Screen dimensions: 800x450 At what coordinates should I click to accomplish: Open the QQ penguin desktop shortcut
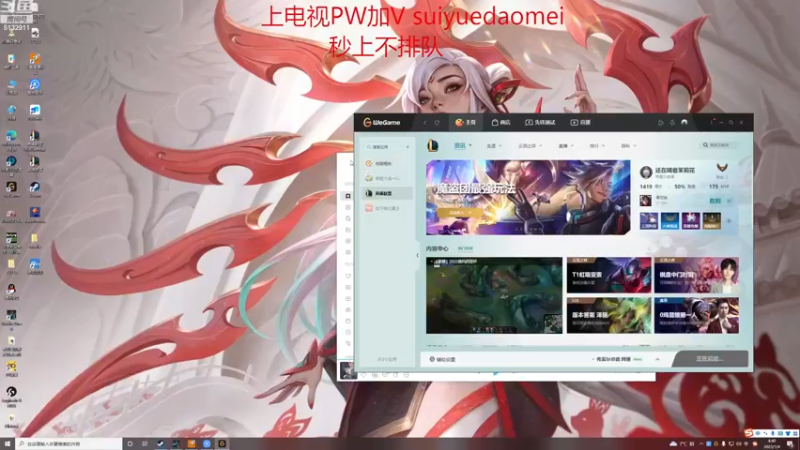click(x=11, y=292)
